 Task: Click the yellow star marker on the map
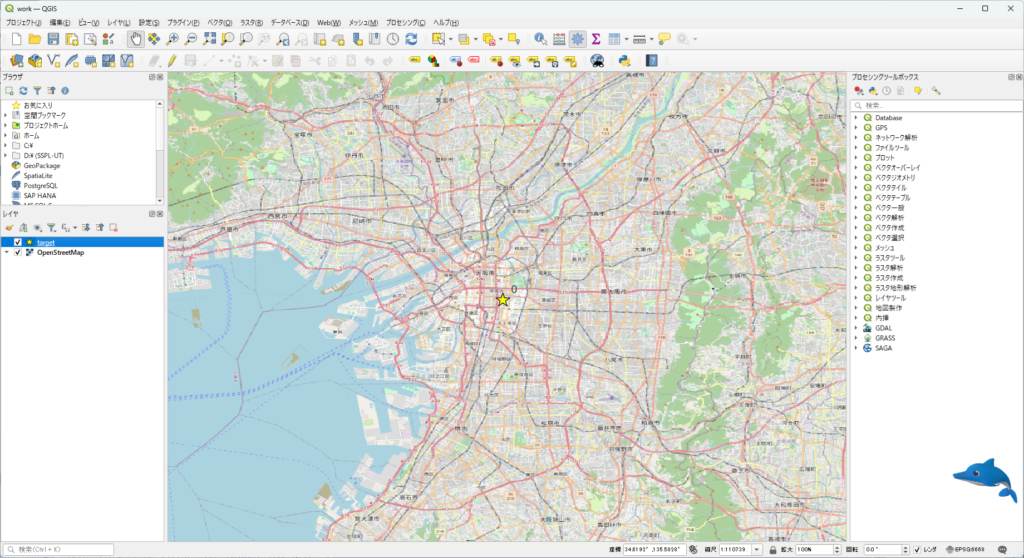click(502, 300)
